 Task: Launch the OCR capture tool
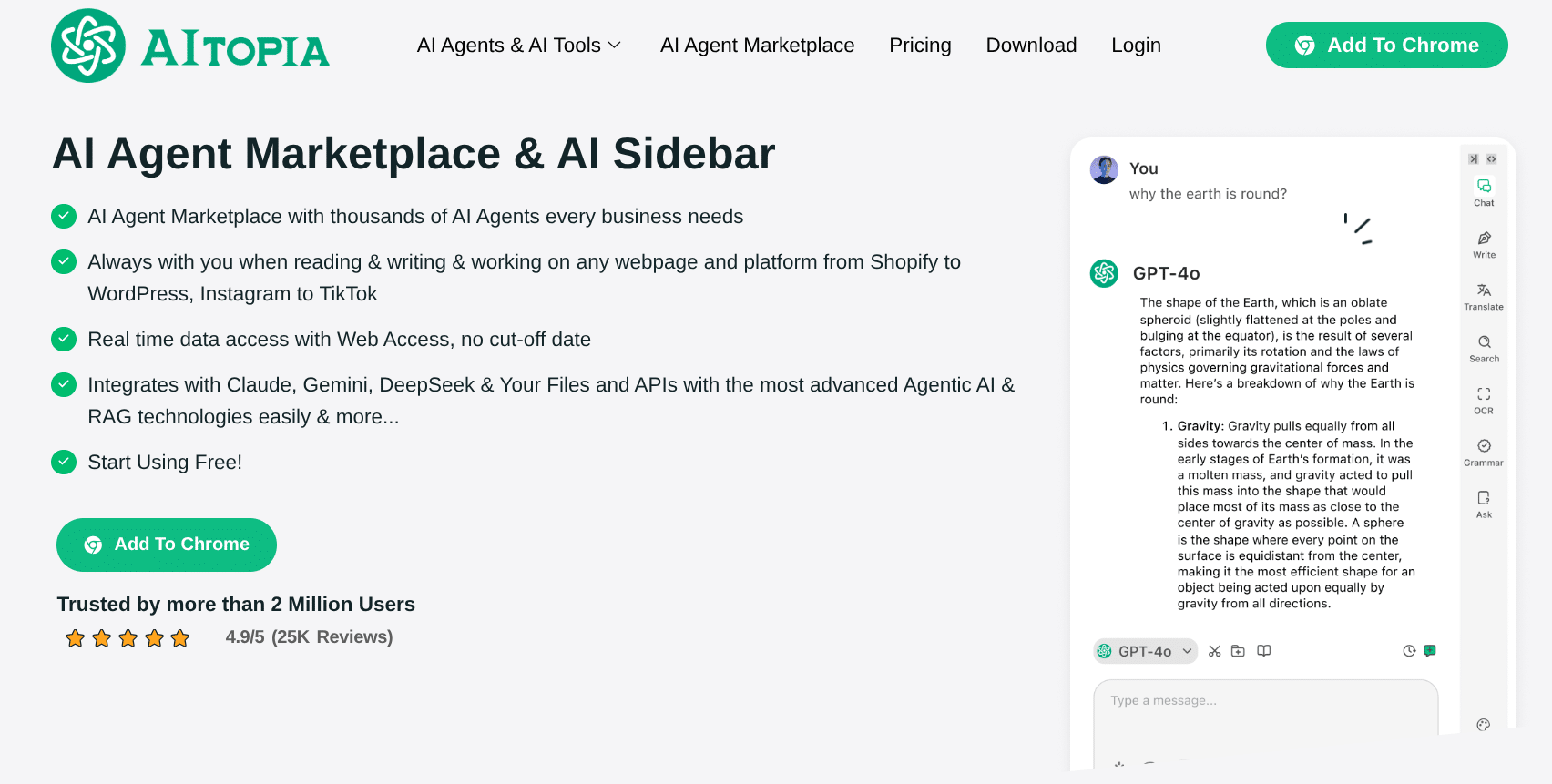(1484, 399)
